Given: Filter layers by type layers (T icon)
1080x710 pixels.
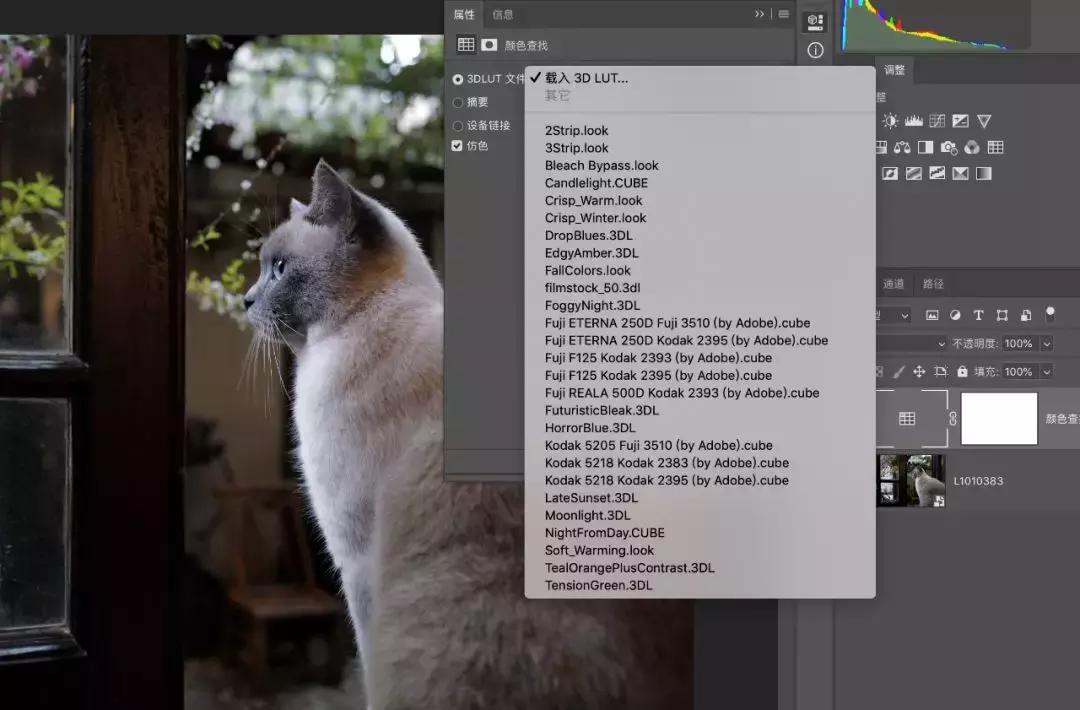Looking at the screenshot, I should pyautogui.click(x=978, y=315).
